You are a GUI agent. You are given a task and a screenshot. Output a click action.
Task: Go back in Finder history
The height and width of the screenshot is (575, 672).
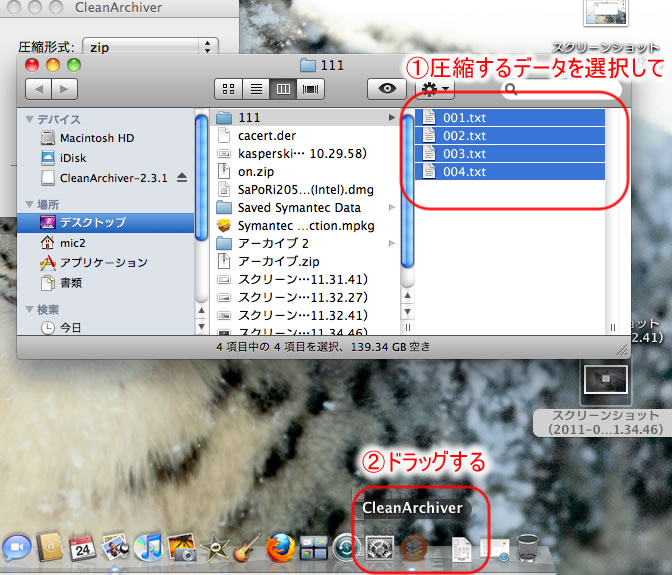39,89
